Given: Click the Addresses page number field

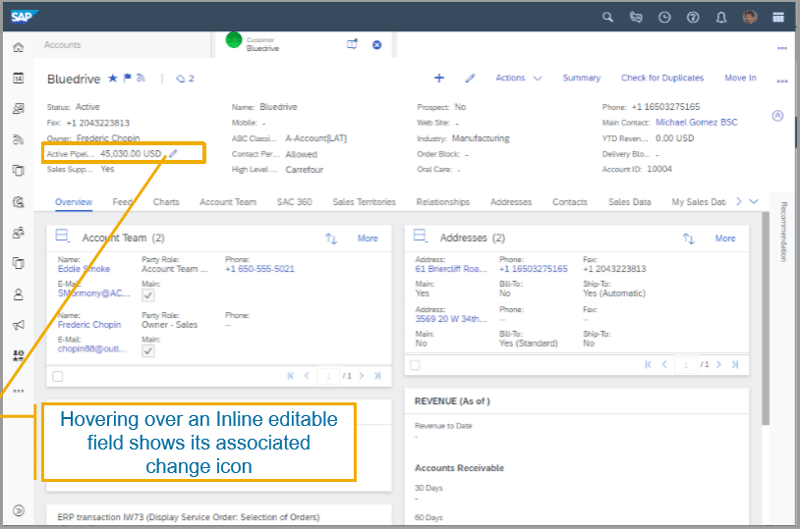Looking at the screenshot, I should (x=686, y=365).
